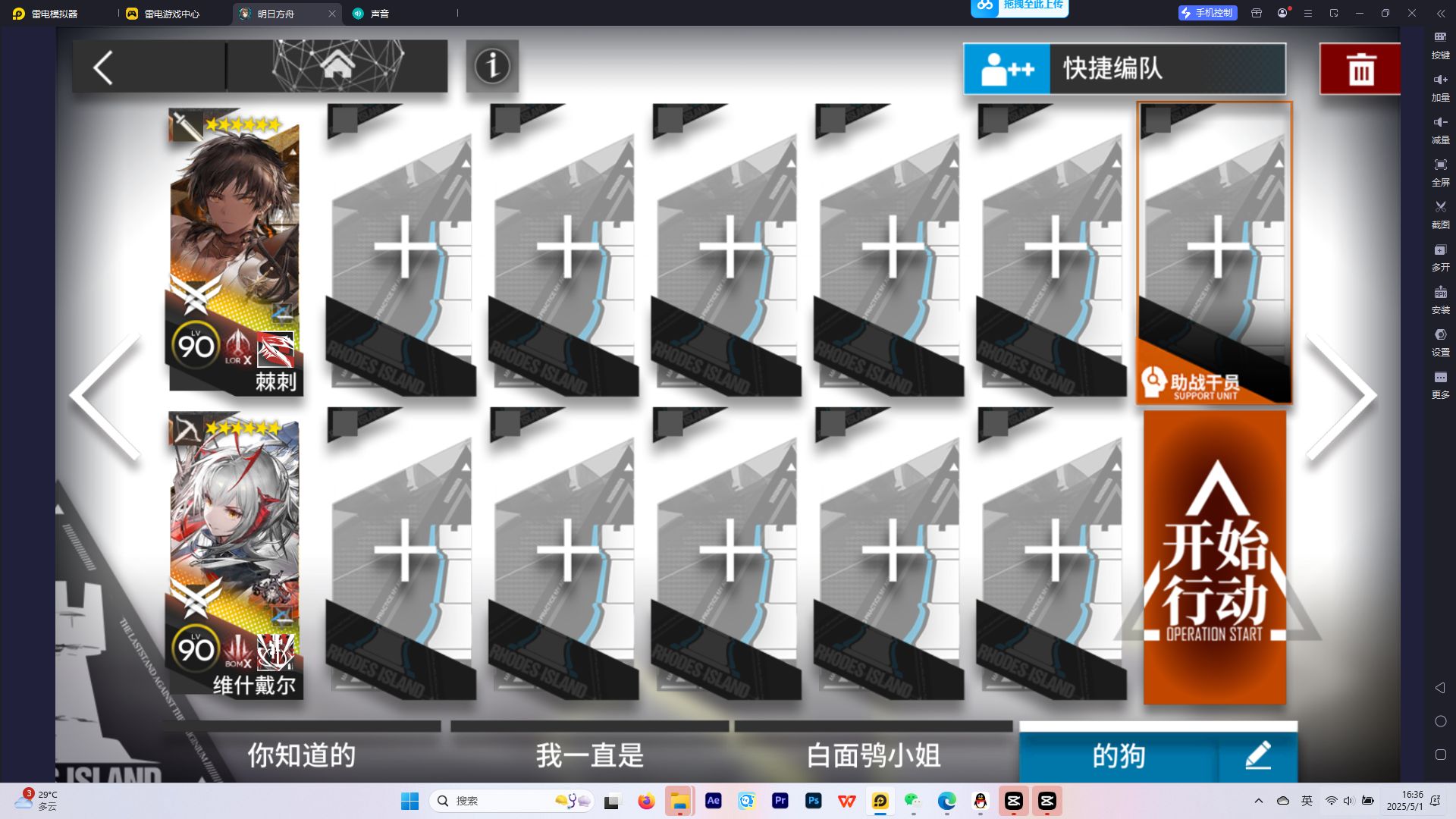Viewport: 1456px width, 819px height.
Task: Switch the 英 input language indicator
Action: (x=1307, y=801)
